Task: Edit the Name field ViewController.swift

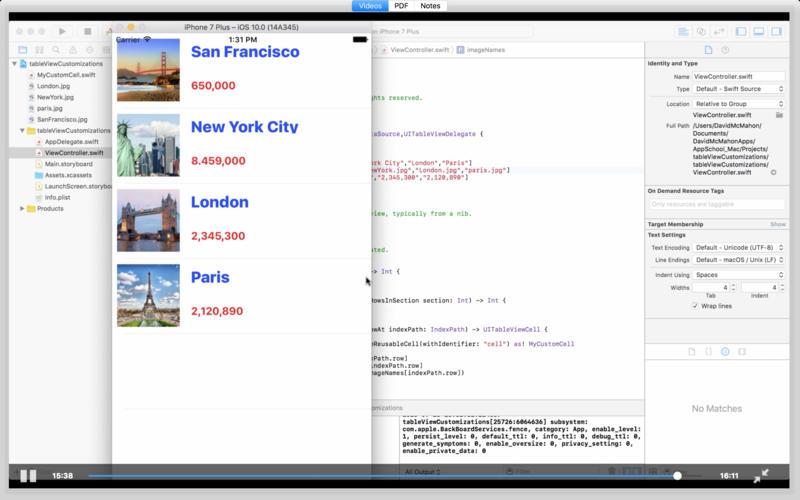Action: click(x=738, y=77)
